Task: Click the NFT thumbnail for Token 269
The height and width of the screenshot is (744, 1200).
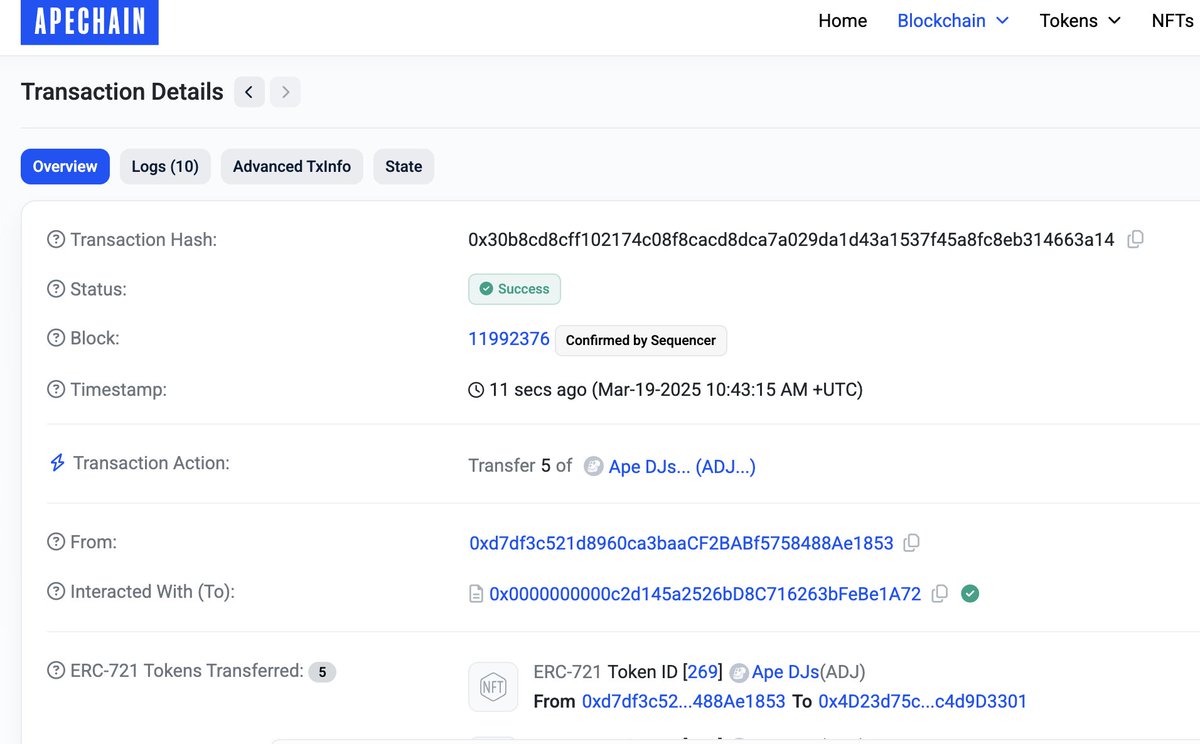Action: tap(493, 687)
